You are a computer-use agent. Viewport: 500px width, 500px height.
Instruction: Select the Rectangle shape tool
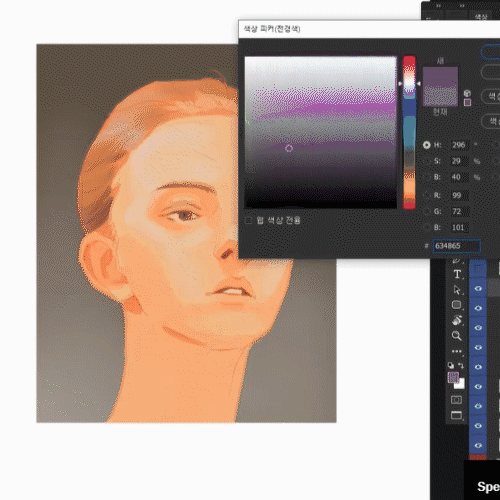(x=456, y=305)
